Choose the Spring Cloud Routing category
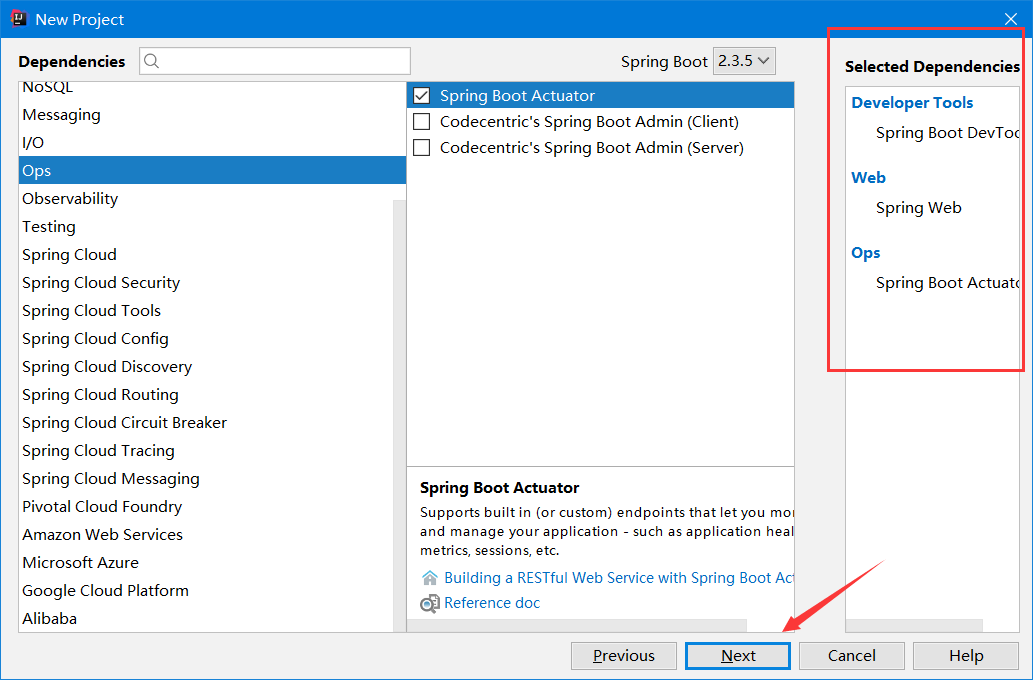Image resolution: width=1033 pixels, height=680 pixels. pos(206,395)
